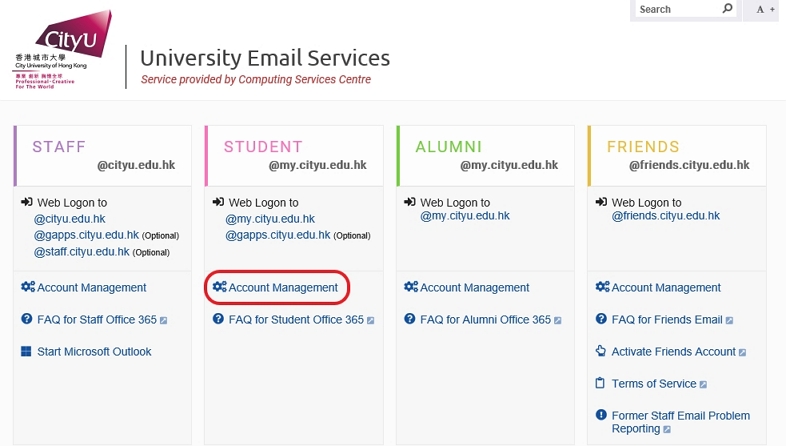Click the FAQ for Alumni question icon
This screenshot has height=446, width=786.
point(410,320)
